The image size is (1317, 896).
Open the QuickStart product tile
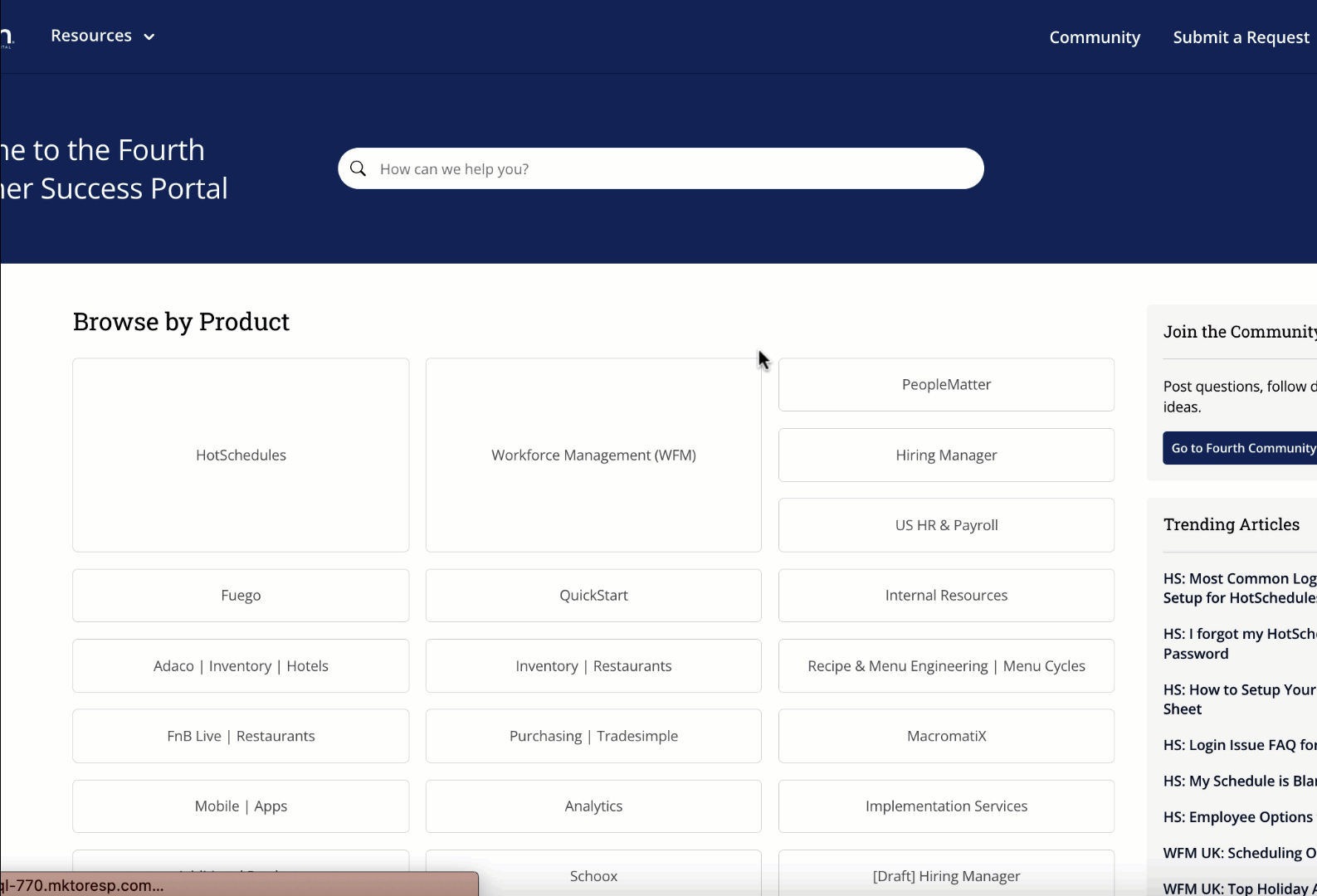(x=593, y=595)
